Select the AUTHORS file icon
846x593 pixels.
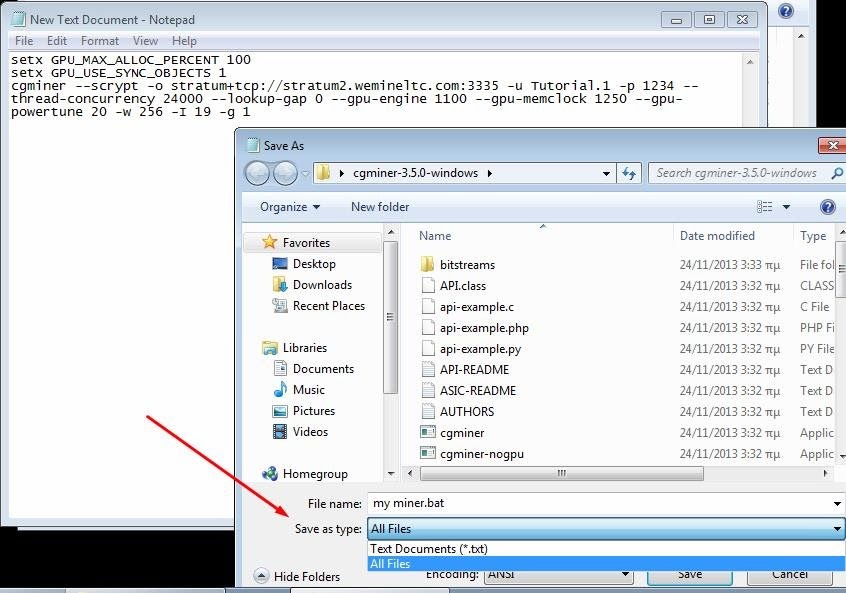428,412
